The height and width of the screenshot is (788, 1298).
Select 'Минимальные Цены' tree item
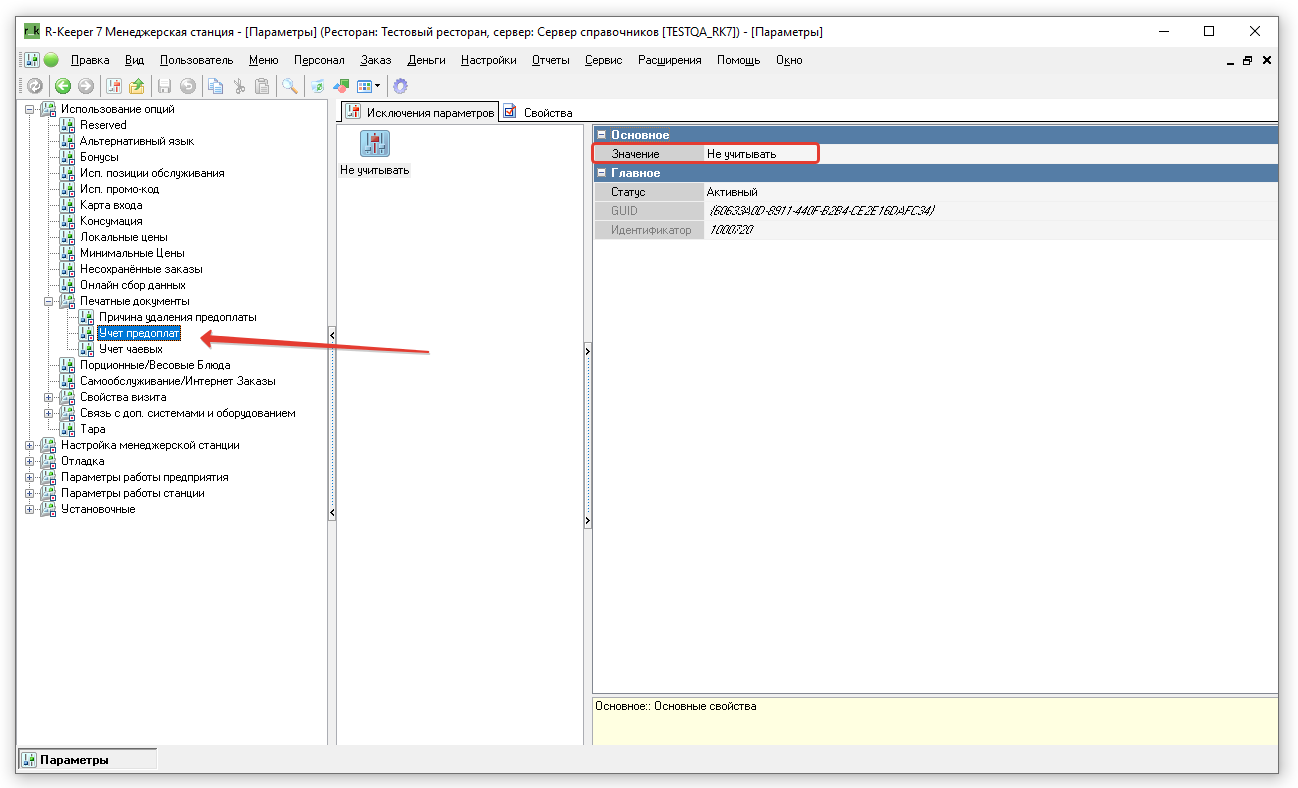[132, 253]
